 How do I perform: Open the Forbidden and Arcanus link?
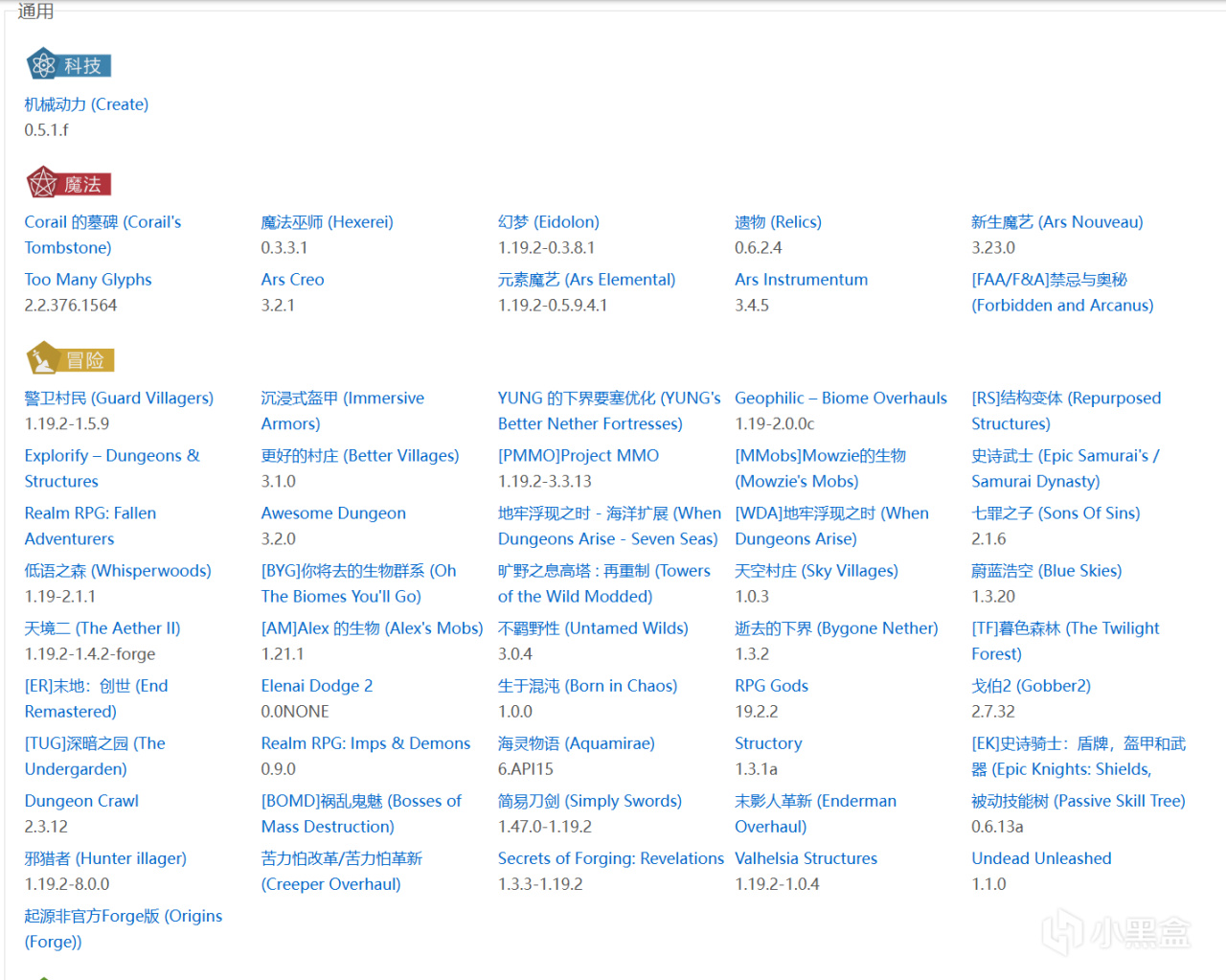1062,292
